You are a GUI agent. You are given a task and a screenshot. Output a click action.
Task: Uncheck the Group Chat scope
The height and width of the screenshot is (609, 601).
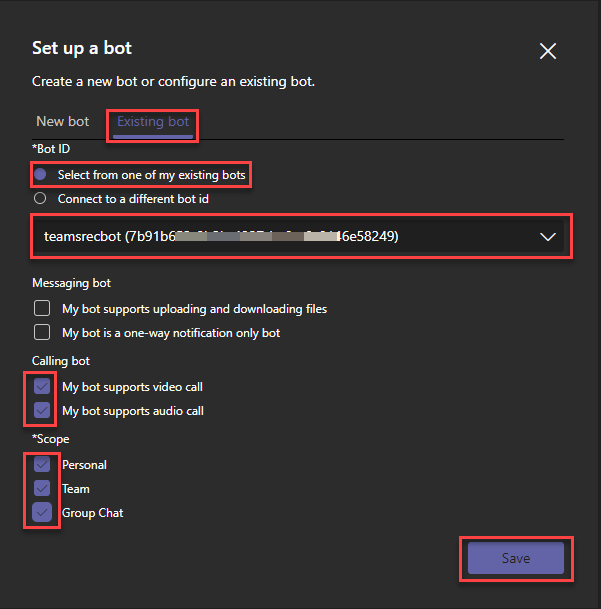[42, 512]
